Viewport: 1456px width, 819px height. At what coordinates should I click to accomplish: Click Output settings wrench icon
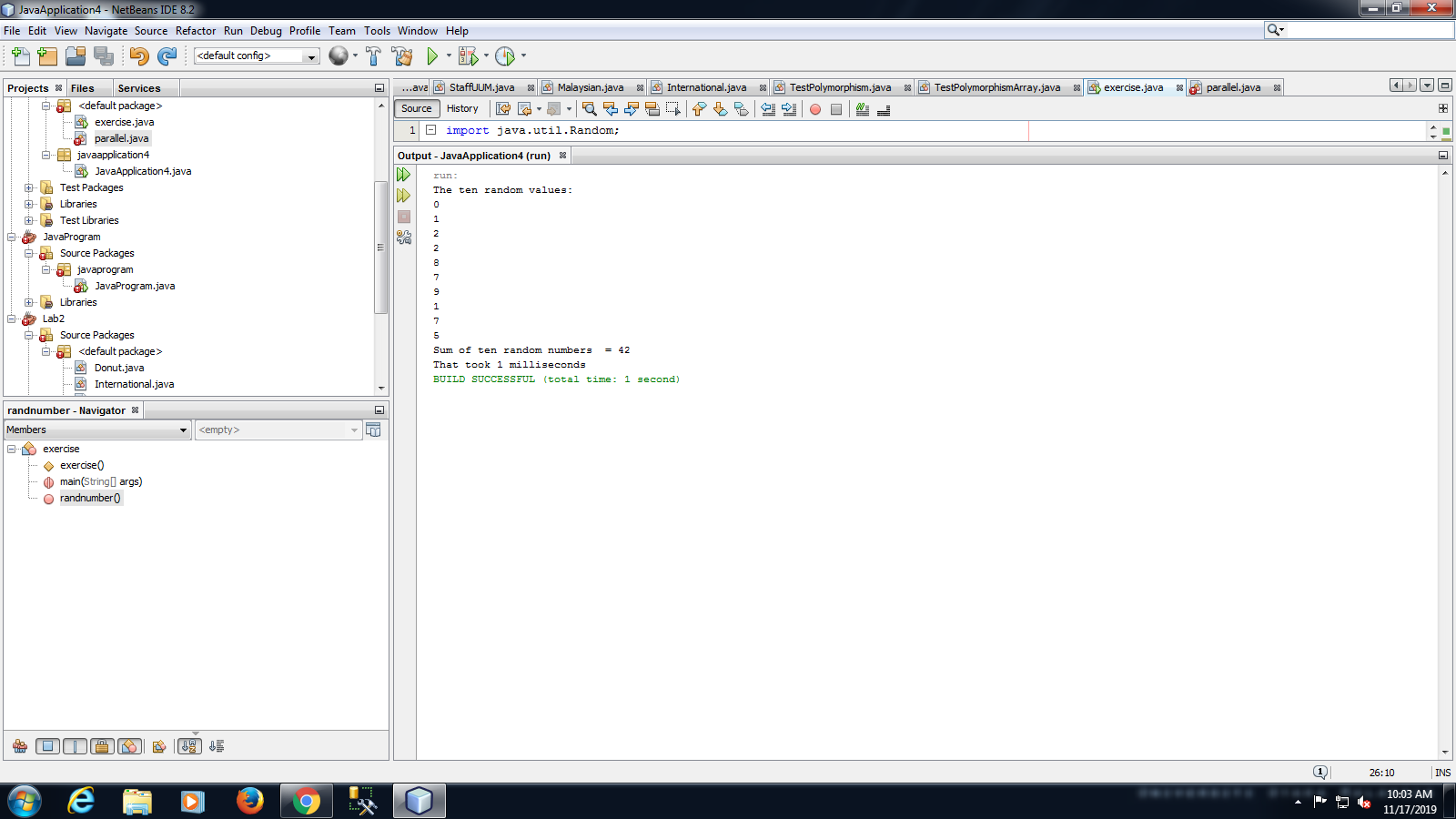pyautogui.click(x=404, y=238)
